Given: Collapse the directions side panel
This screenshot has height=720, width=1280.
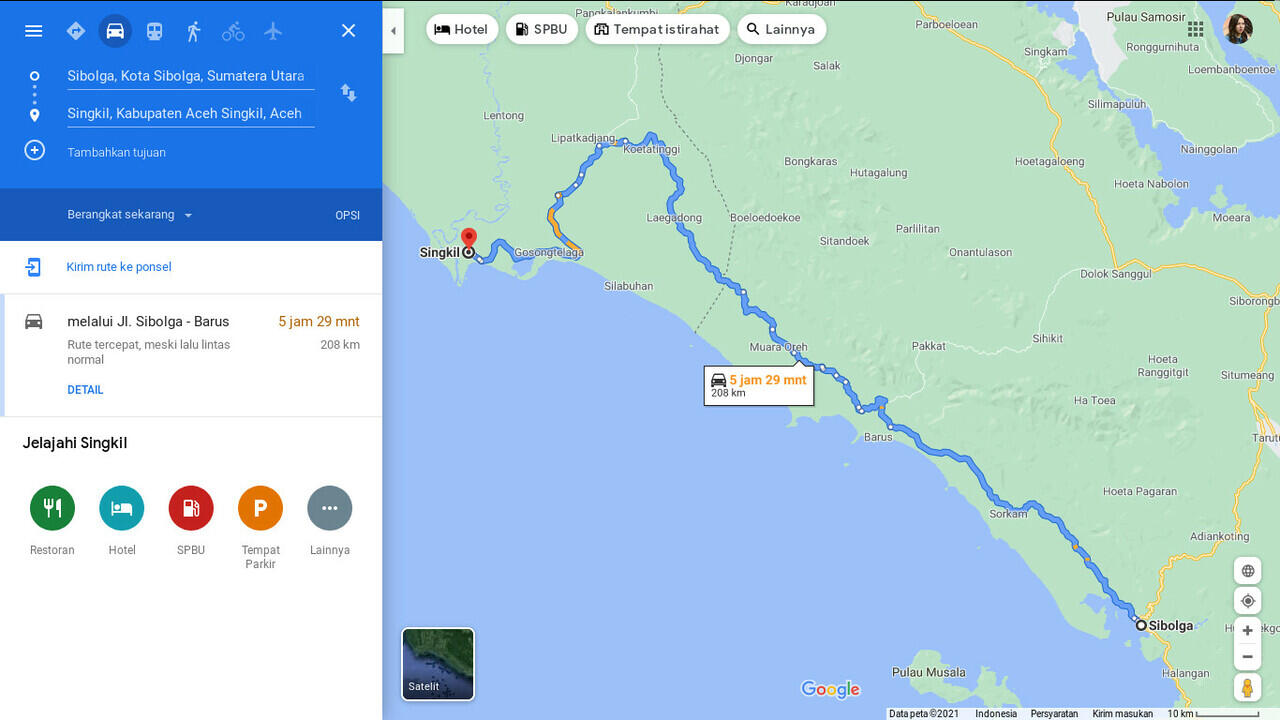Looking at the screenshot, I should click(393, 31).
